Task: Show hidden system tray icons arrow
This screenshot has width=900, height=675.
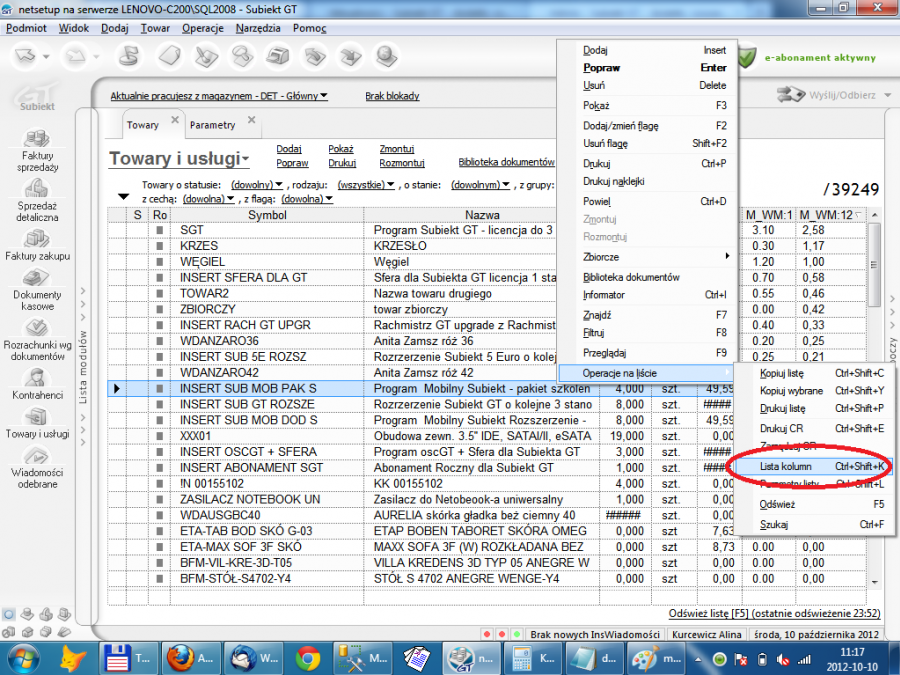Action: pos(698,659)
